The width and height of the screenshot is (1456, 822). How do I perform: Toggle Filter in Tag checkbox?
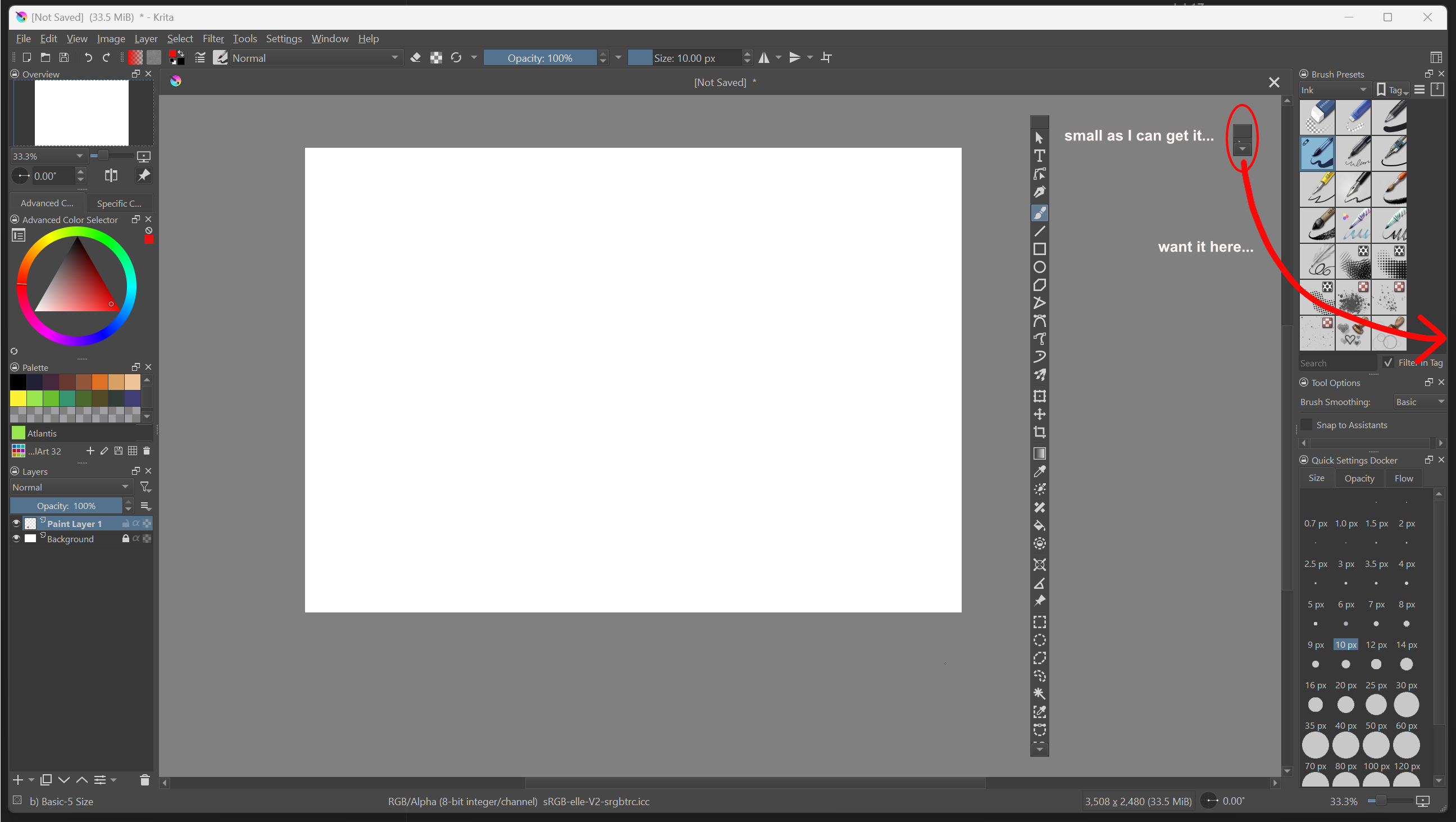coord(1388,362)
